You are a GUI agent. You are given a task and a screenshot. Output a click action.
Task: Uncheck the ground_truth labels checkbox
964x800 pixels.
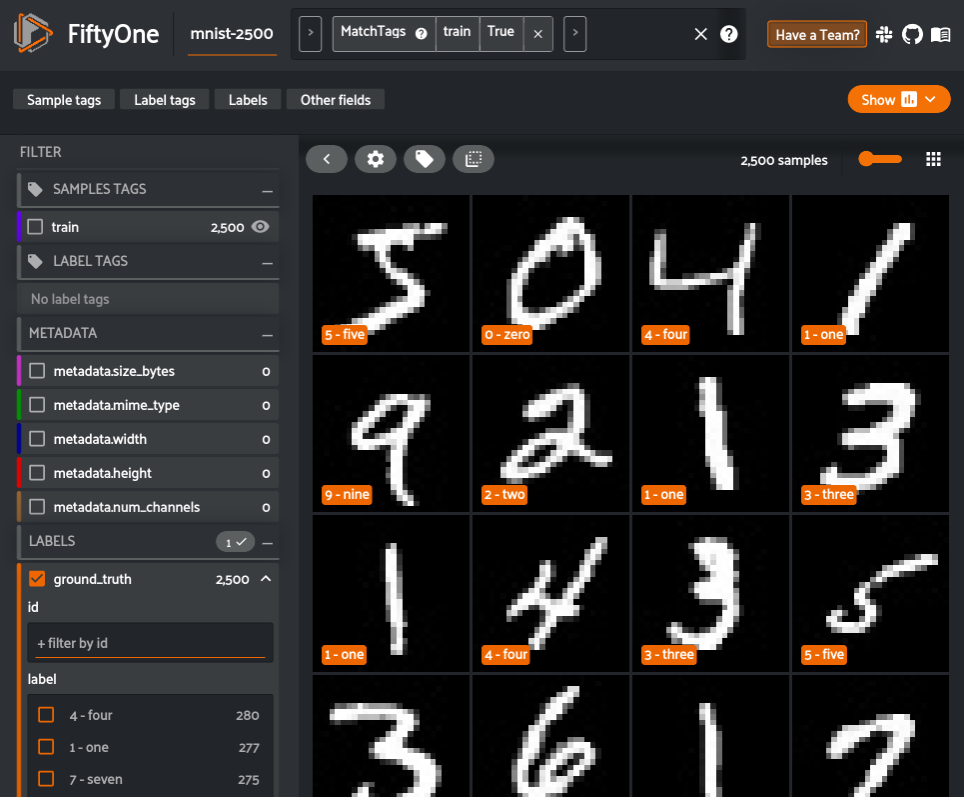coord(37,578)
